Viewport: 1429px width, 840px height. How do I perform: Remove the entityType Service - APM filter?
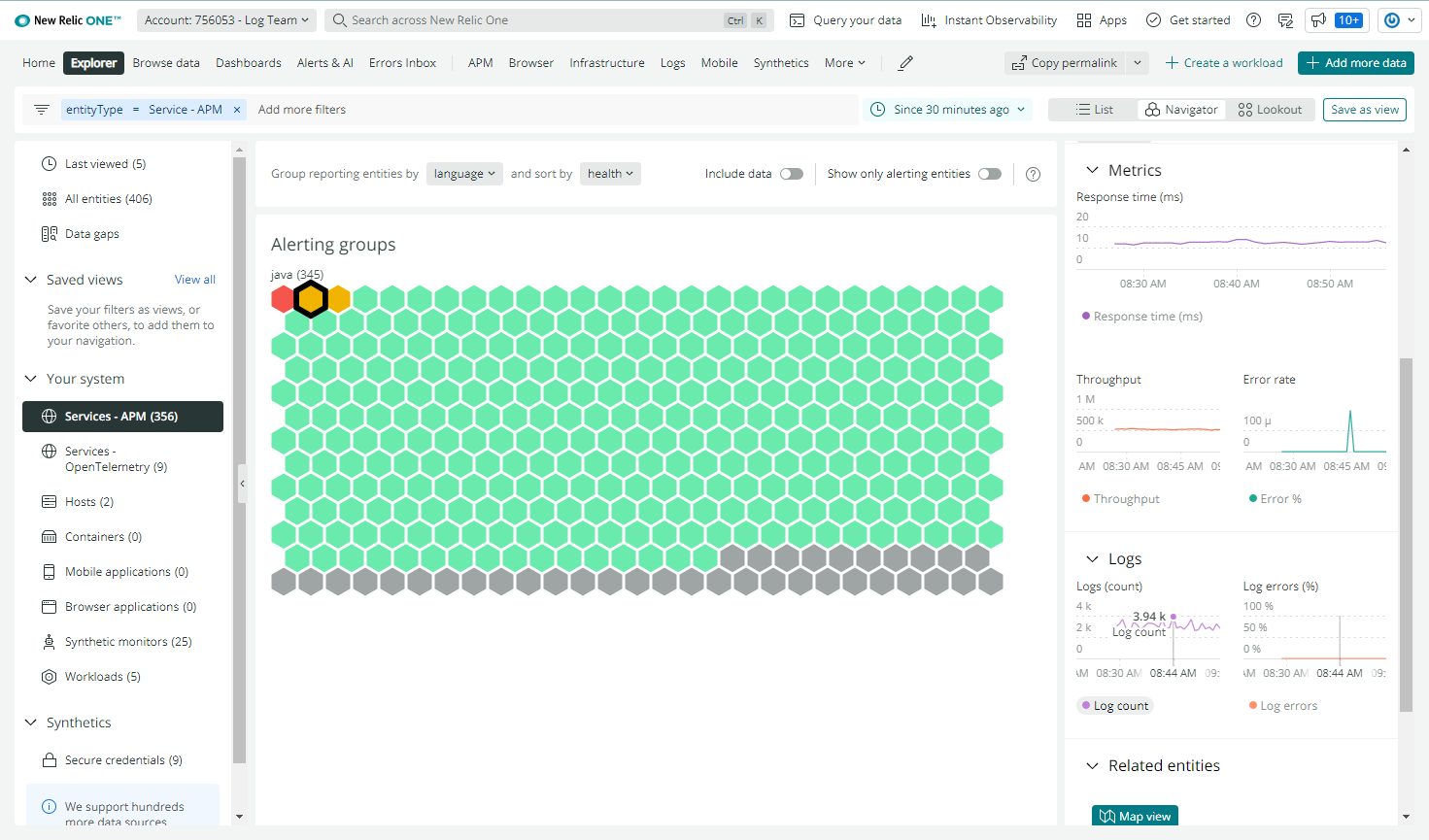[237, 110]
